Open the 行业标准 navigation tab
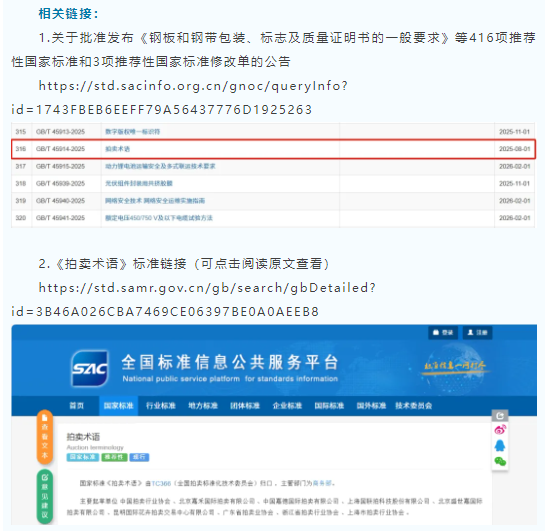 click(x=161, y=406)
